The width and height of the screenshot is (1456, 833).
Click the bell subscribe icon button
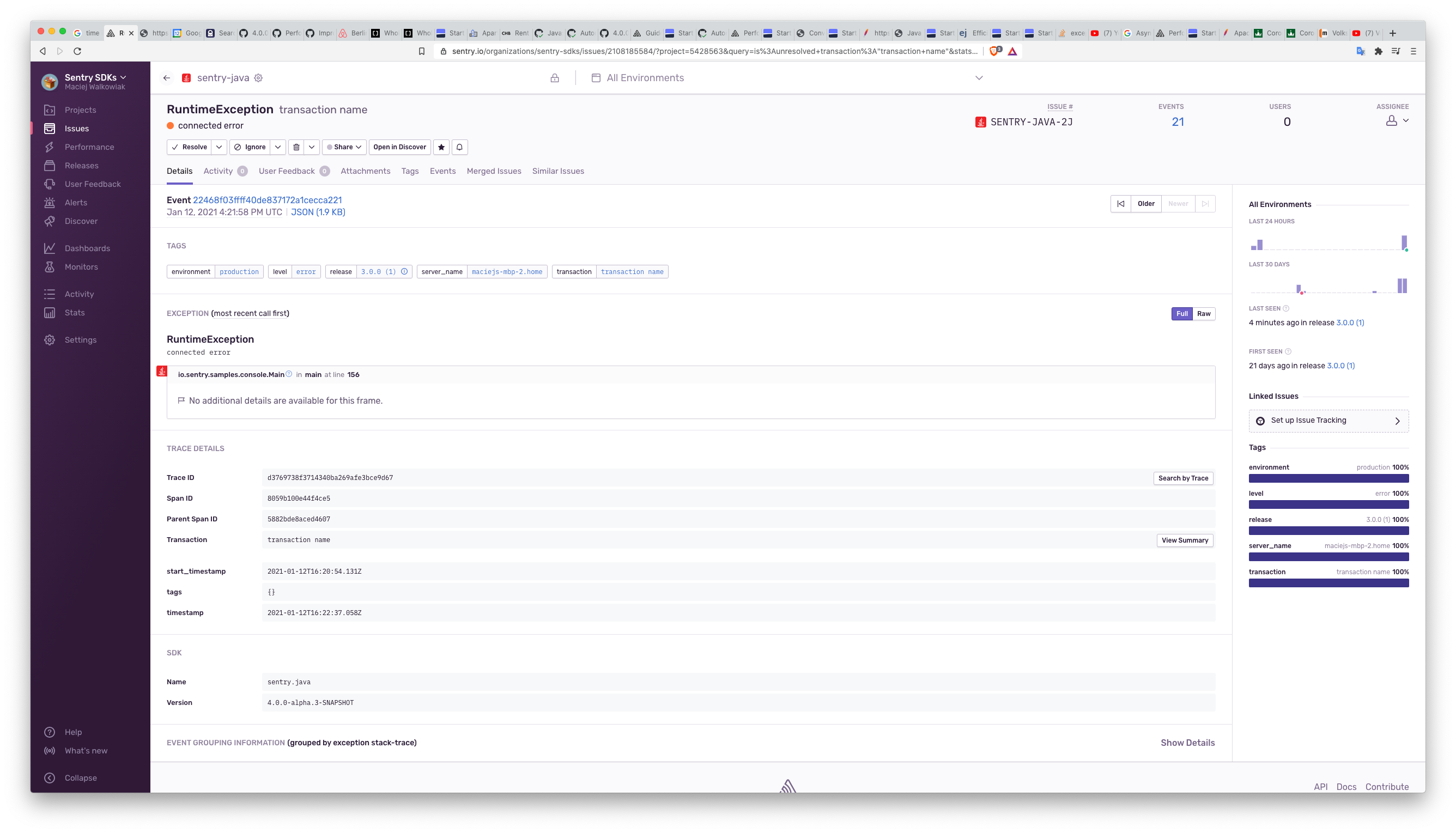[459, 147]
